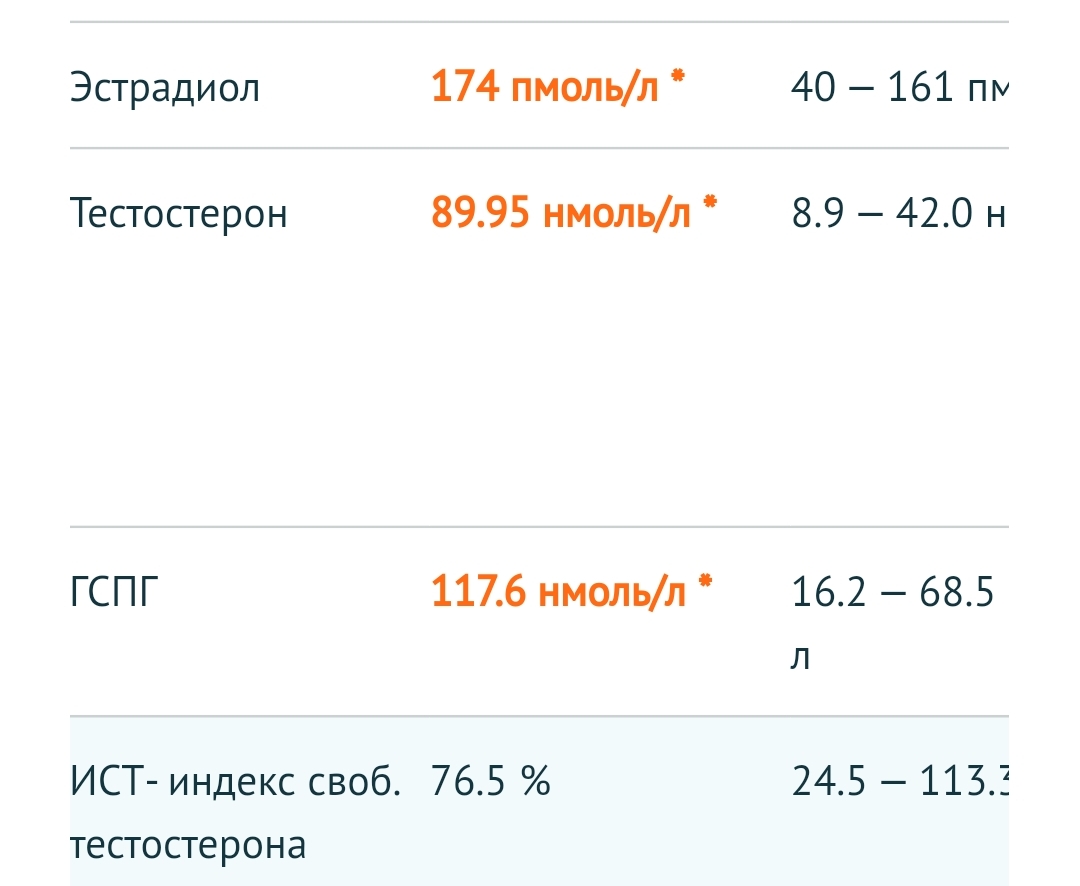
Task: Select the 89.95 нмоль/л testosterone result
Action: 561,213
